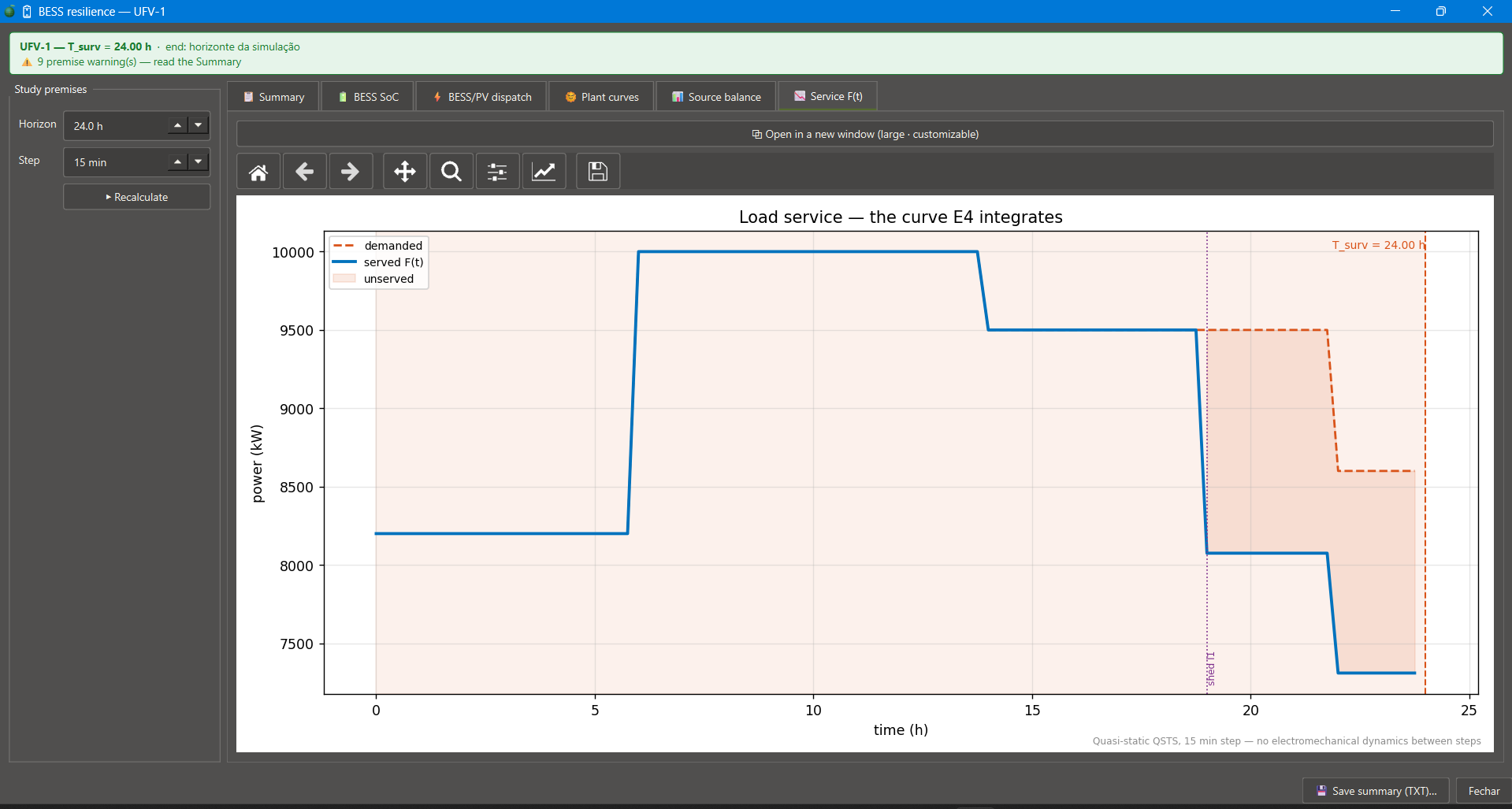Click the warning triangle icon in banner
The height and width of the screenshot is (809, 1512).
[27, 62]
